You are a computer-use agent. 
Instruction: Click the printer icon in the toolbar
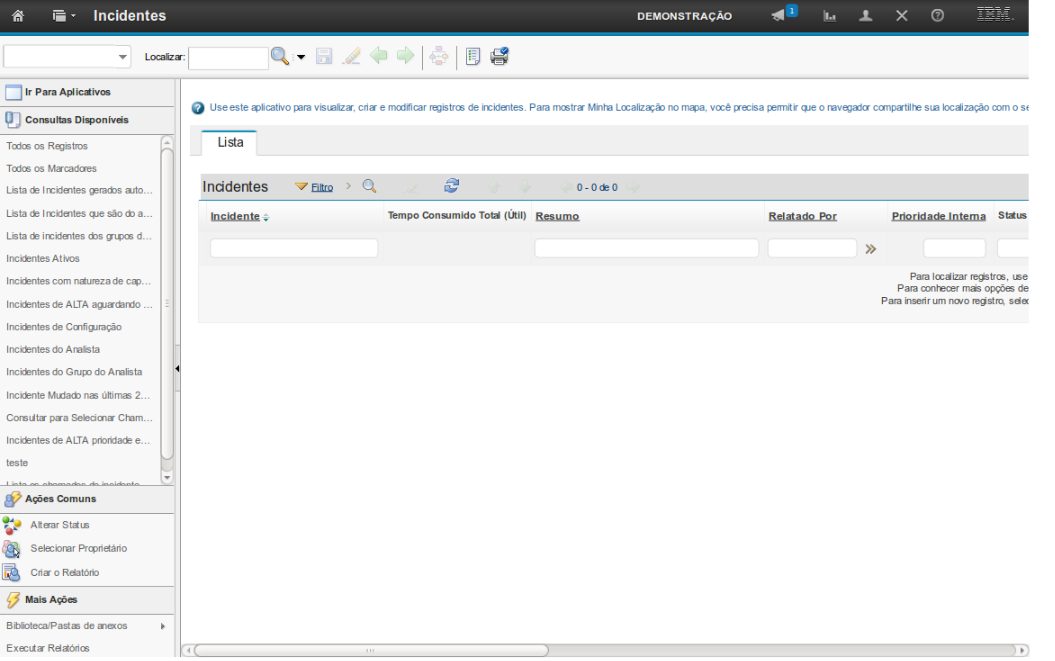(499, 57)
